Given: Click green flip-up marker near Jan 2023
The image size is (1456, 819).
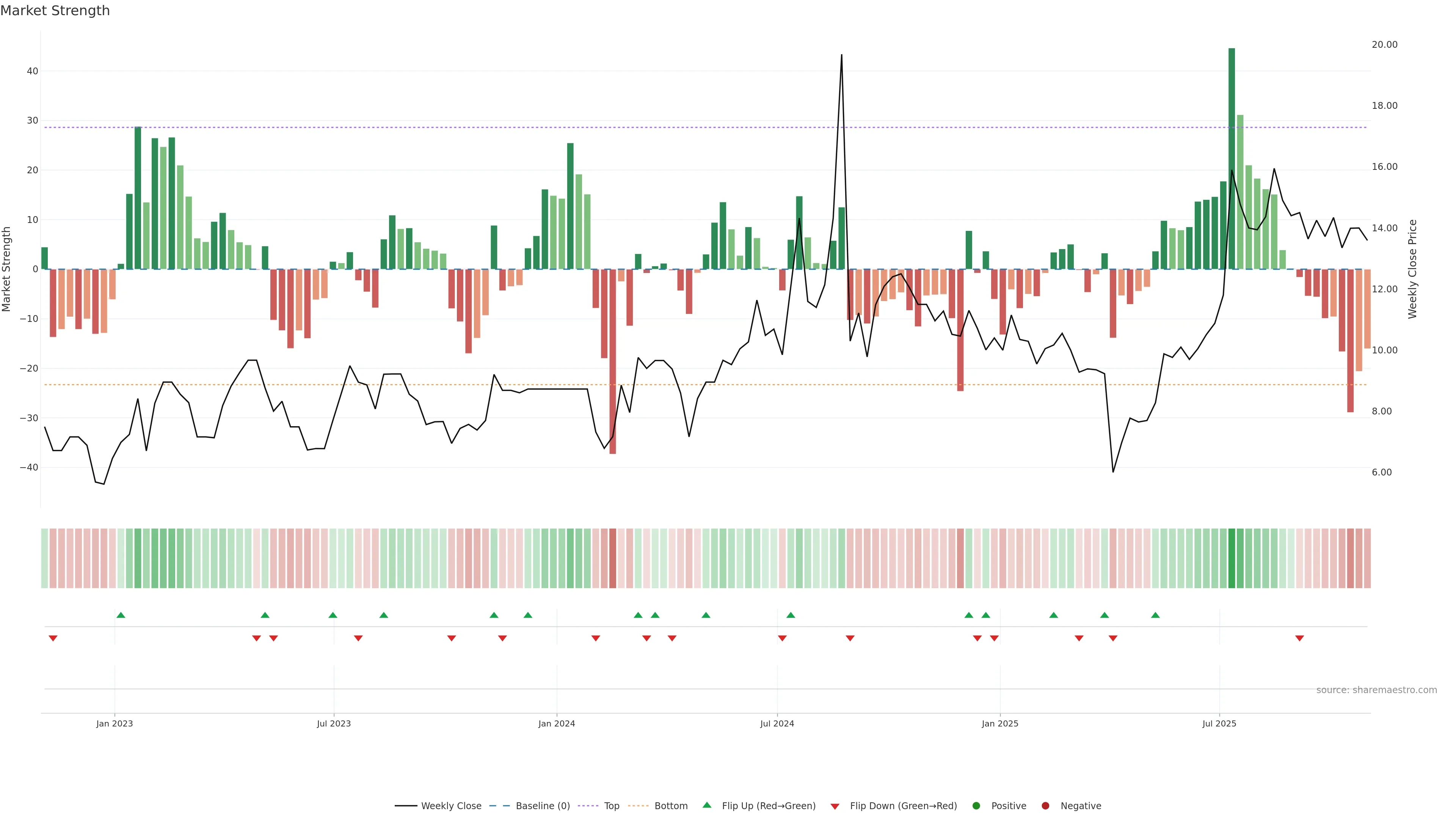Looking at the screenshot, I should click(x=121, y=615).
